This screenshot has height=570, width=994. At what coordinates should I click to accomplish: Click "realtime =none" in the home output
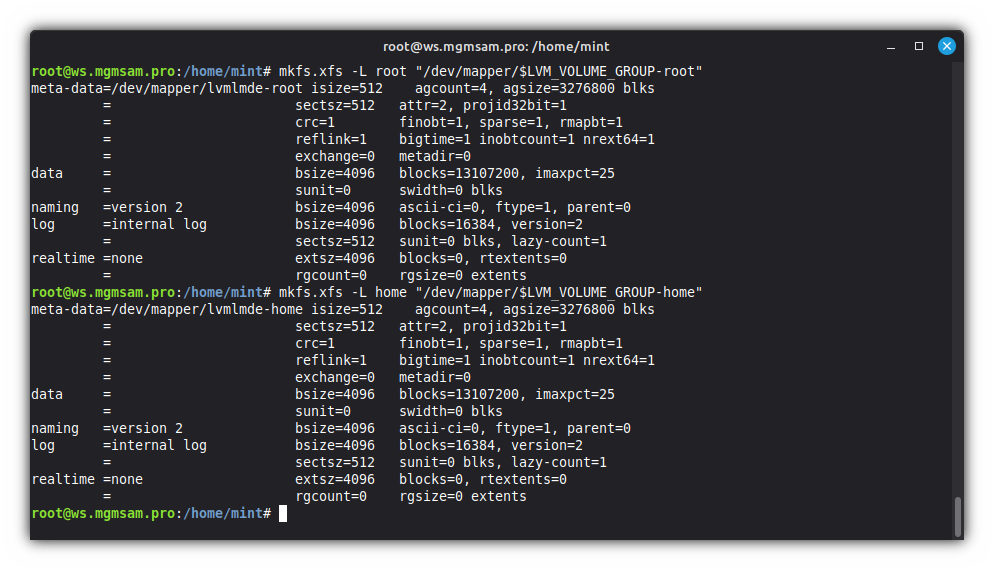87,479
